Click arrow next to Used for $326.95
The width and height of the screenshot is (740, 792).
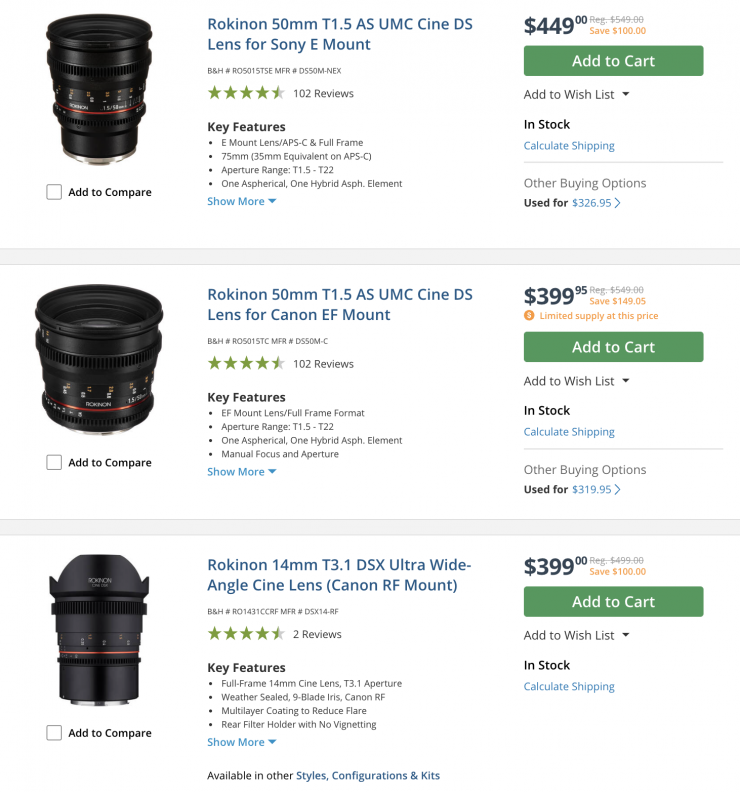618,203
